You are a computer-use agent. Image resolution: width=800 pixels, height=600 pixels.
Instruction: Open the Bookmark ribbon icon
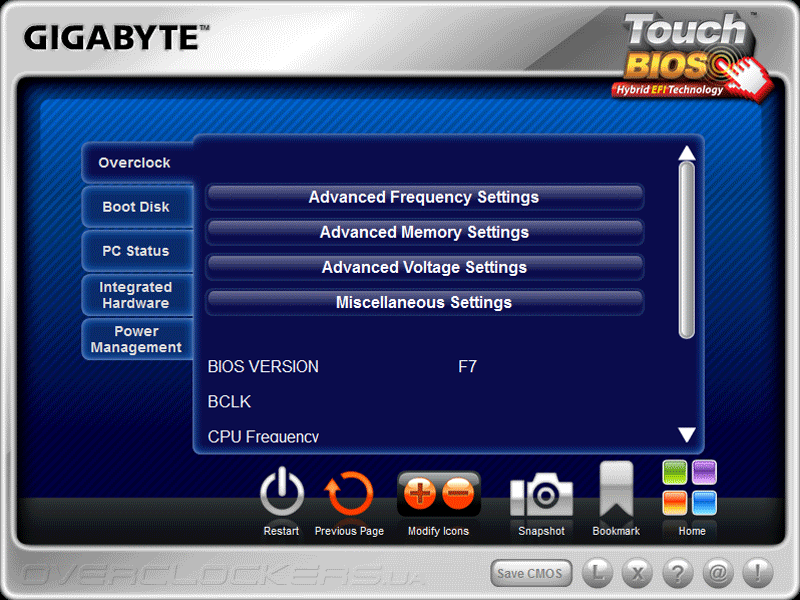(616, 490)
